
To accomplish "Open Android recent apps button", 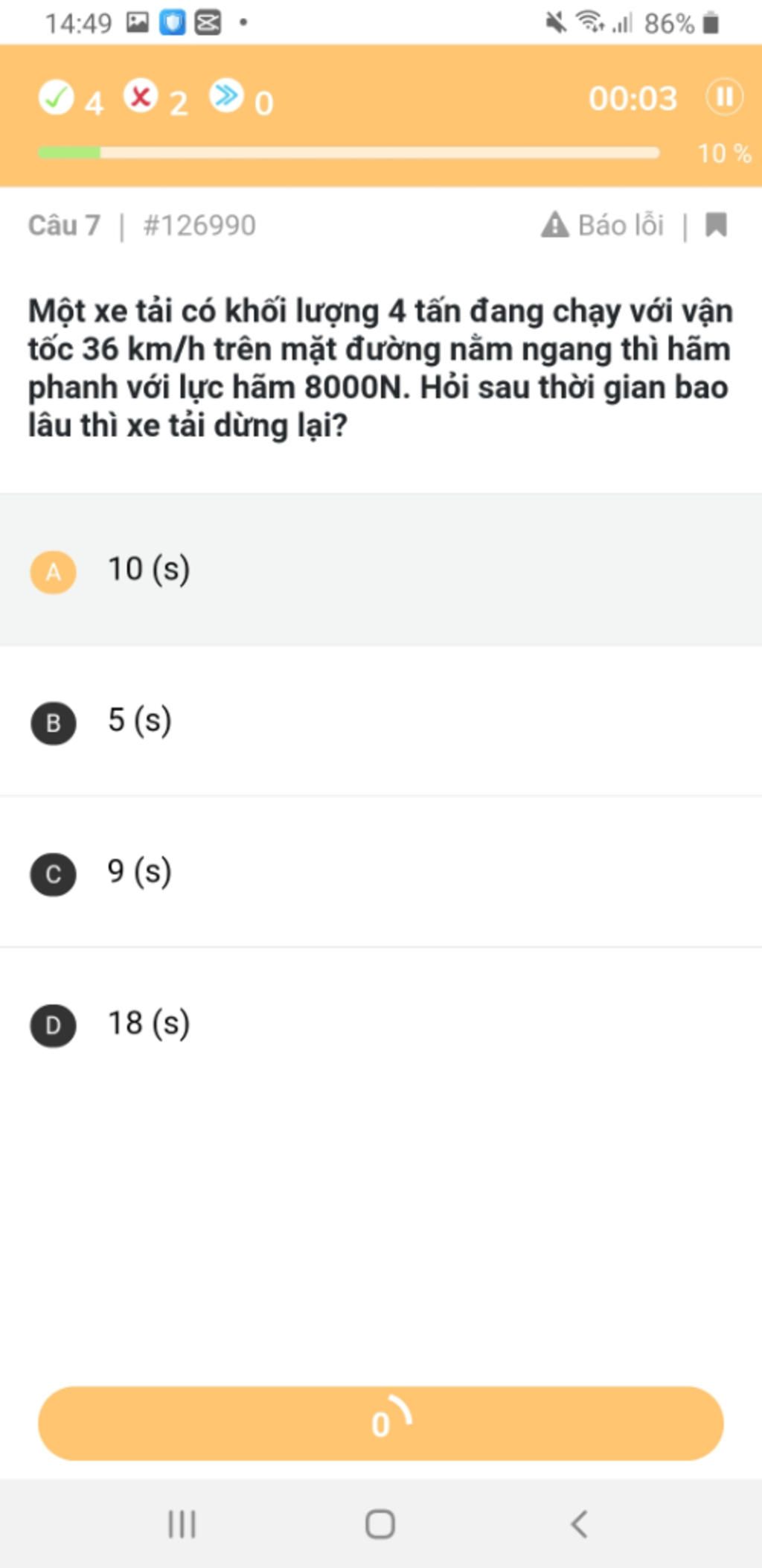I will pyautogui.click(x=182, y=1523).
